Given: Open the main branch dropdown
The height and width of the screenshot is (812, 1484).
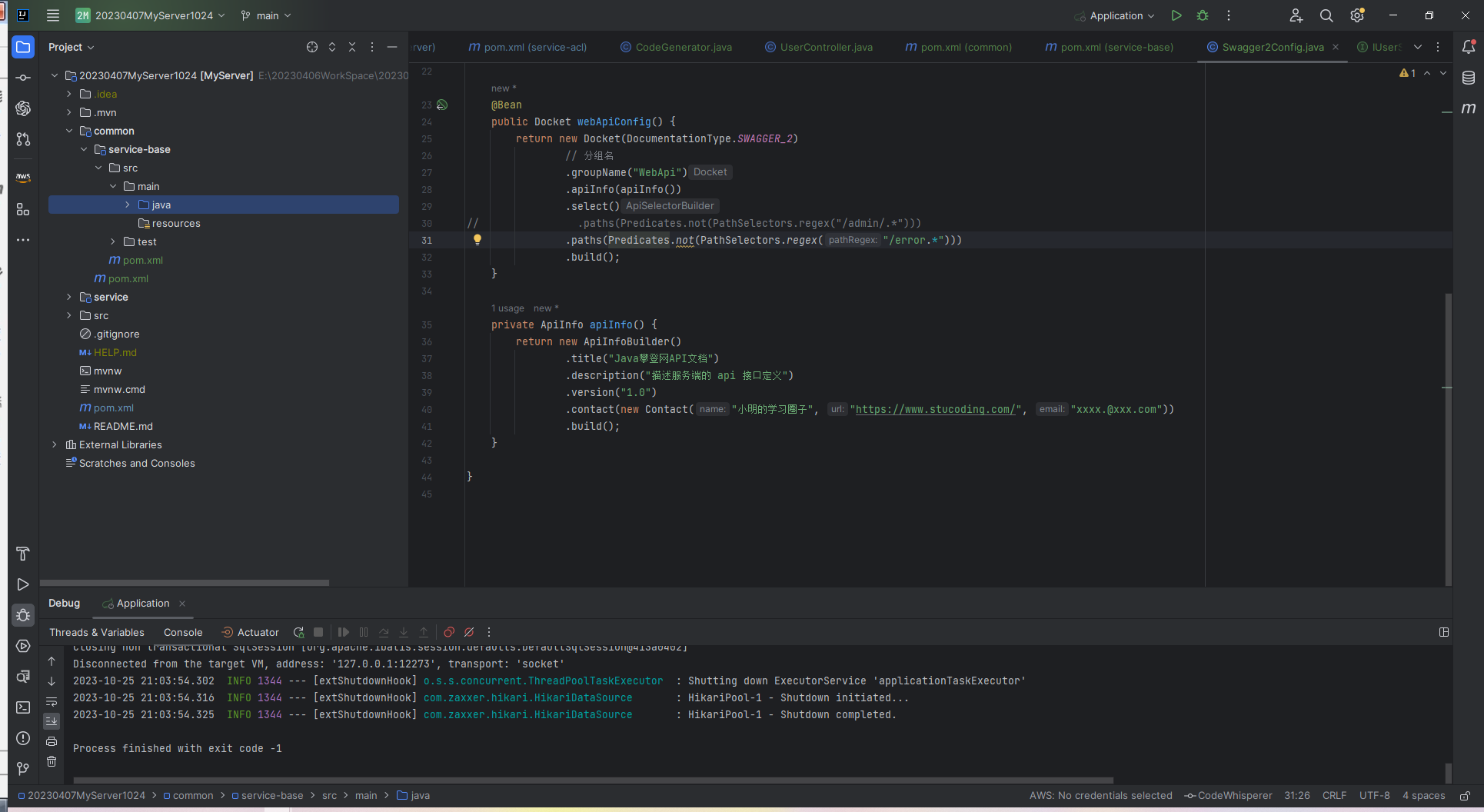Looking at the screenshot, I should (x=267, y=15).
